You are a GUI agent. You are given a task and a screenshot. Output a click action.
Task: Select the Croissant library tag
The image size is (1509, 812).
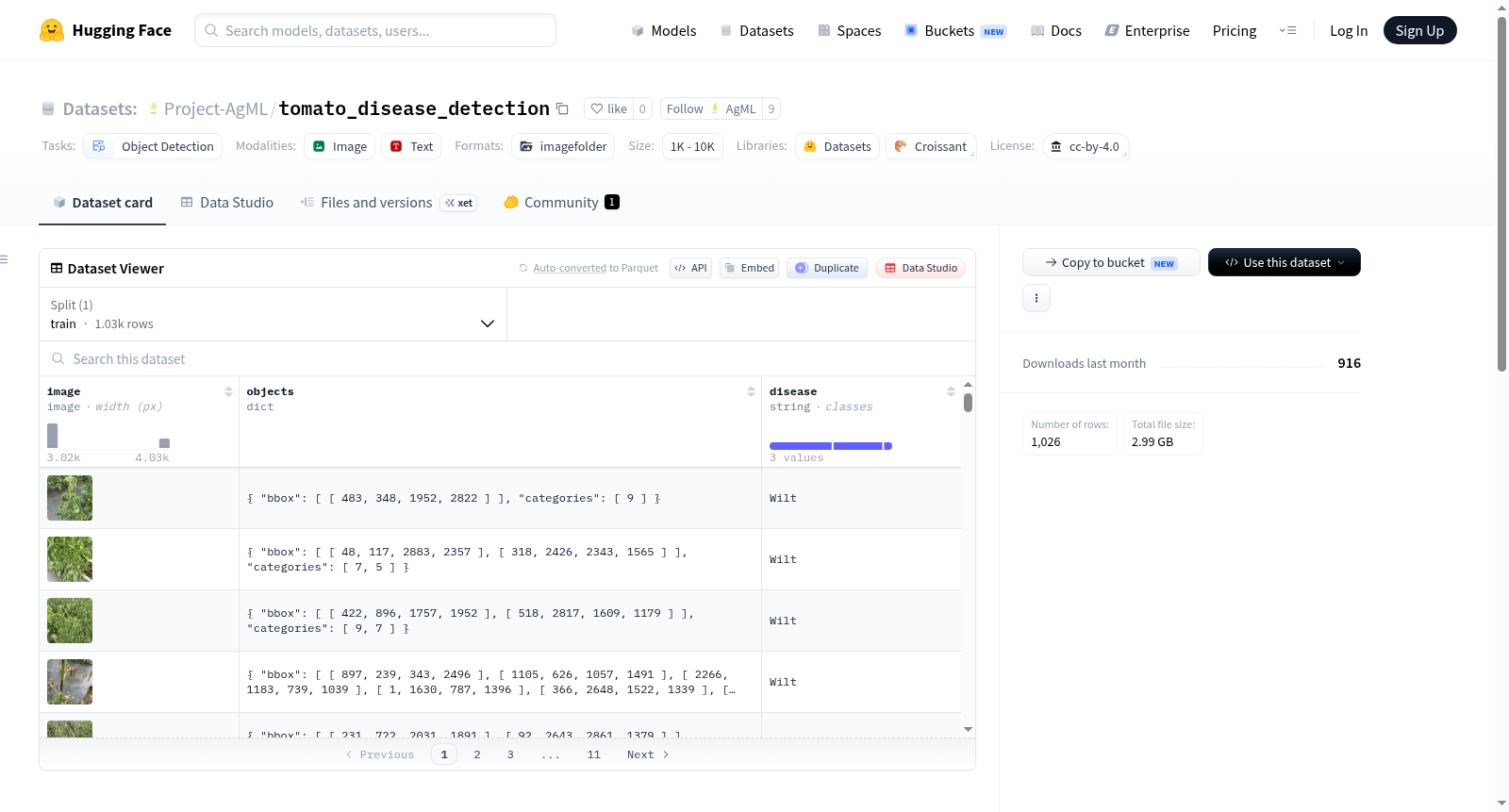931,146
